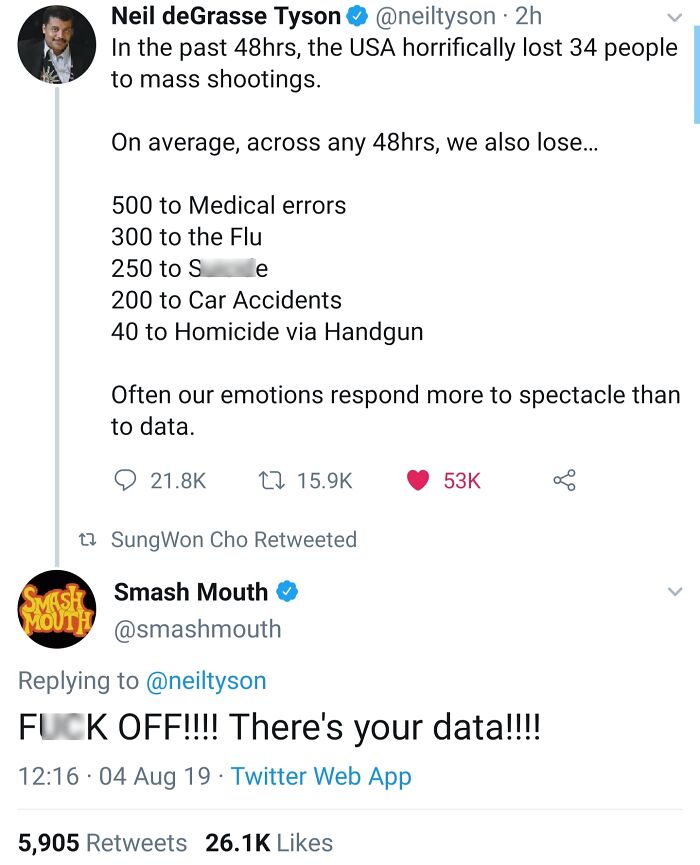Click the 26.1K Likes count

click(x=269, y=842)
